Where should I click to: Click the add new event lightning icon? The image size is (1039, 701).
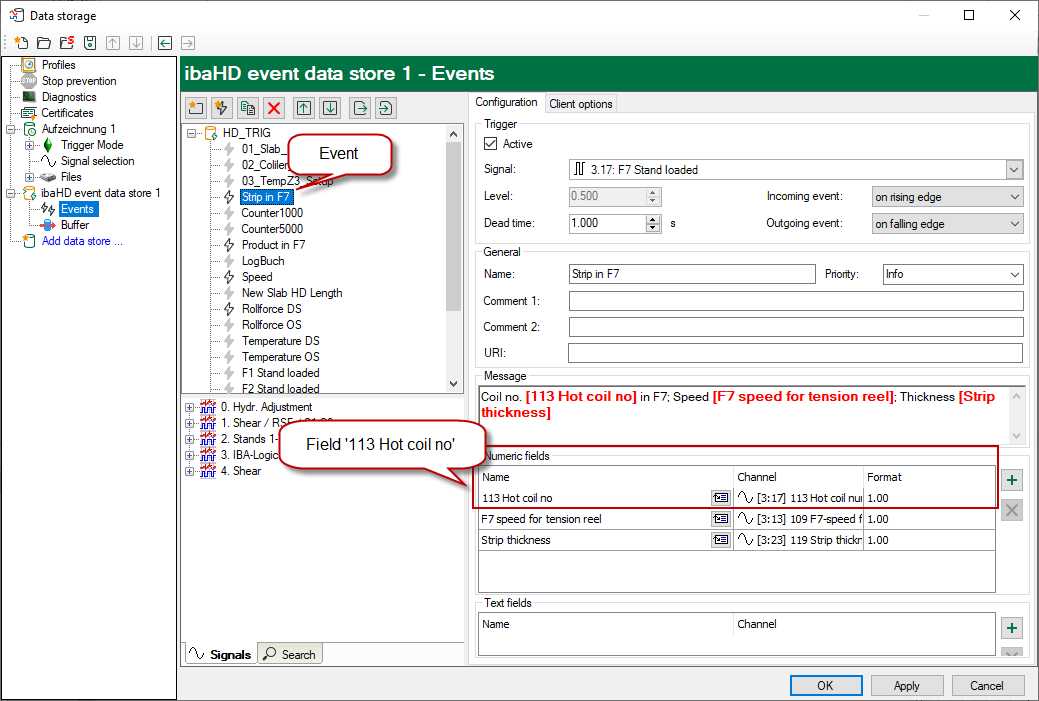tap(221, 108)
